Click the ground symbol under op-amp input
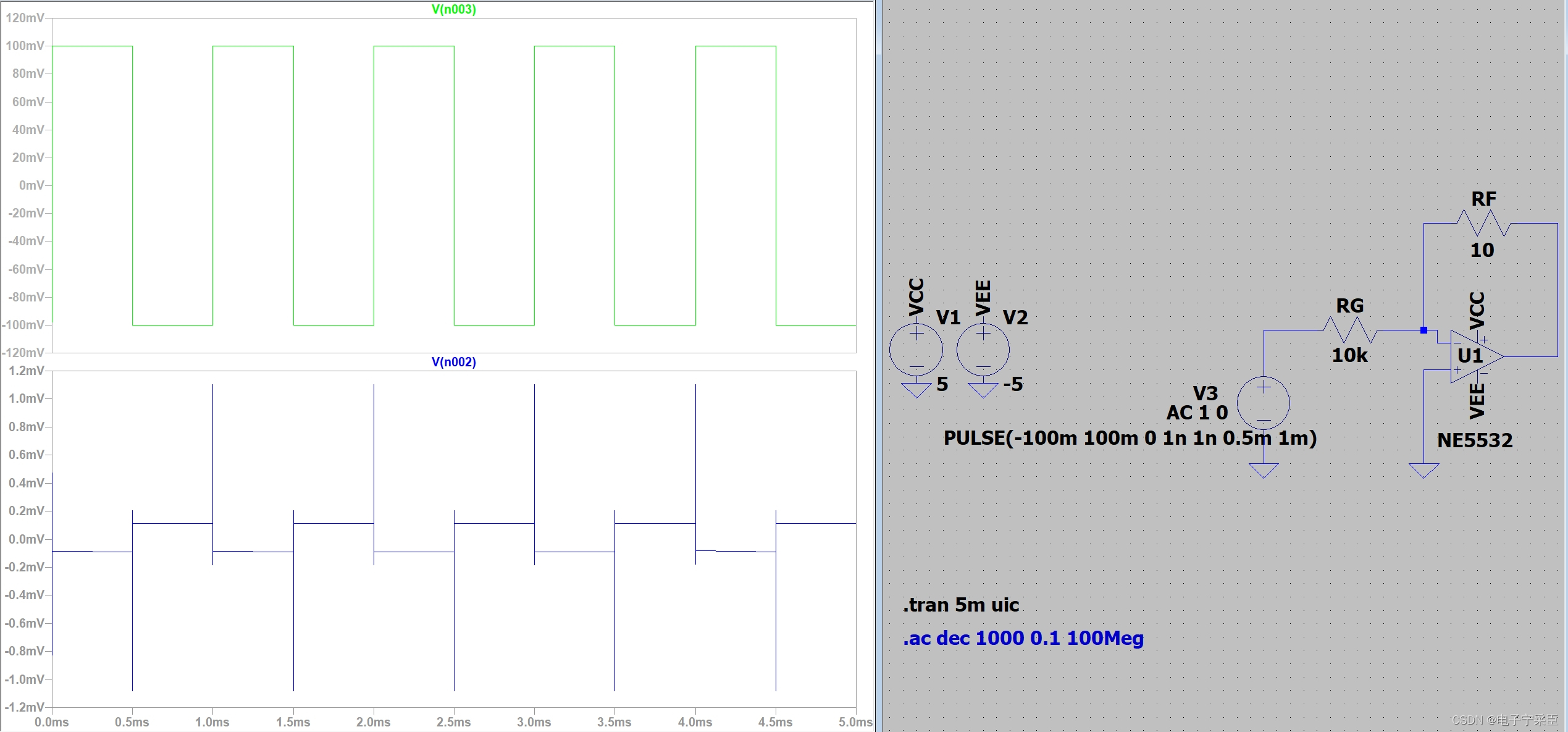The image size is (1568, 732). pos(1423,471)
